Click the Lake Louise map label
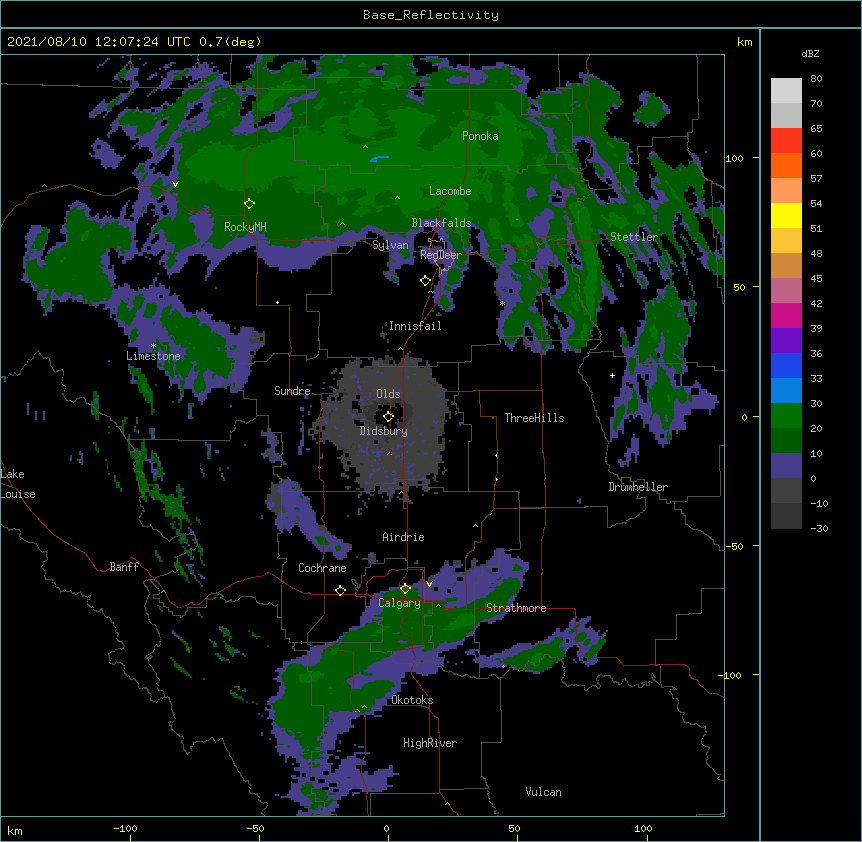The image size is (862, 842). click(x=18, y=484)
